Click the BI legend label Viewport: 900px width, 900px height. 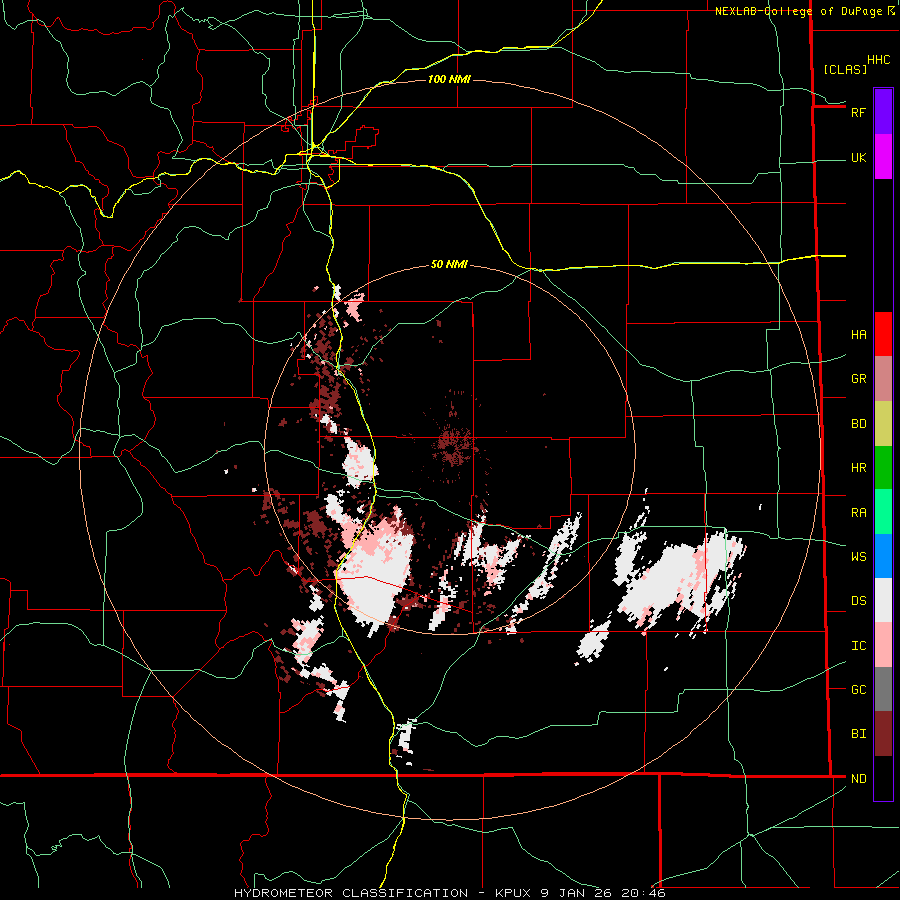pos(858,734)
